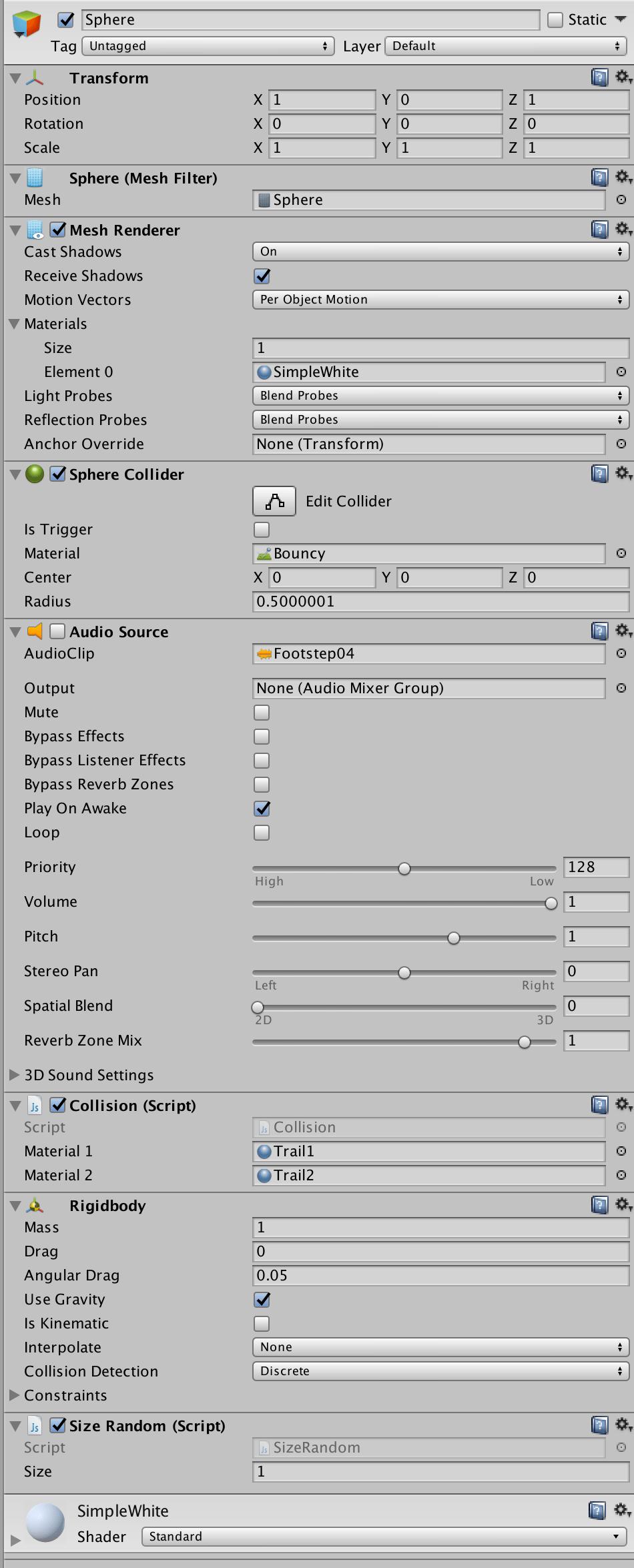Open Collision Script help icon
The image size is (634, 1568).
pos(599,1105)
